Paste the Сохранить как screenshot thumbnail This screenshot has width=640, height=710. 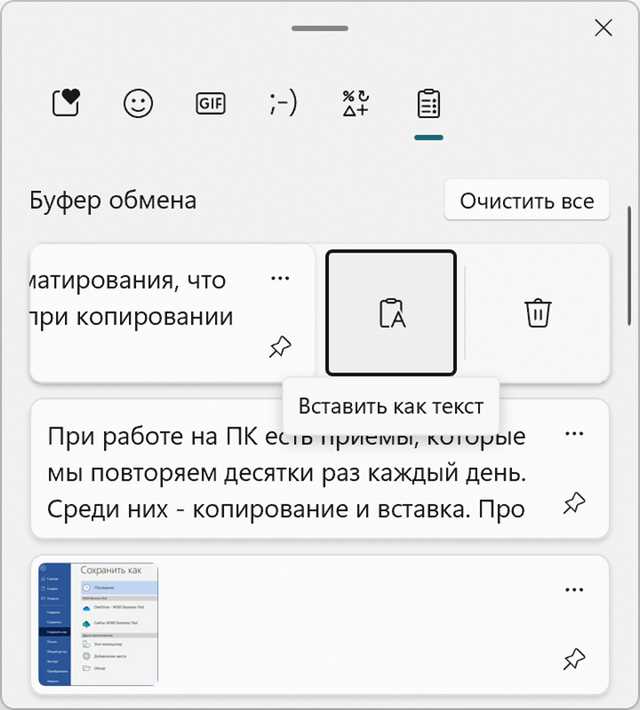pos(98,624)
